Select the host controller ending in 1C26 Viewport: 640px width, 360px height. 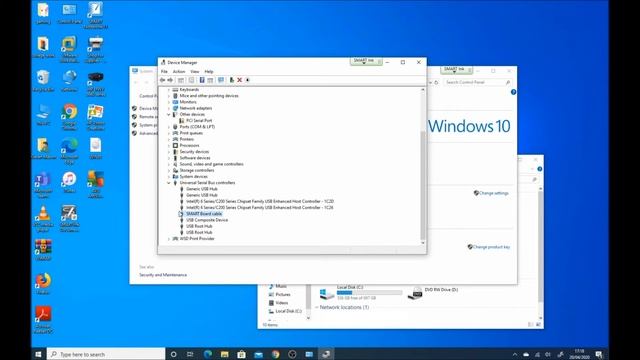coord(260,207)
